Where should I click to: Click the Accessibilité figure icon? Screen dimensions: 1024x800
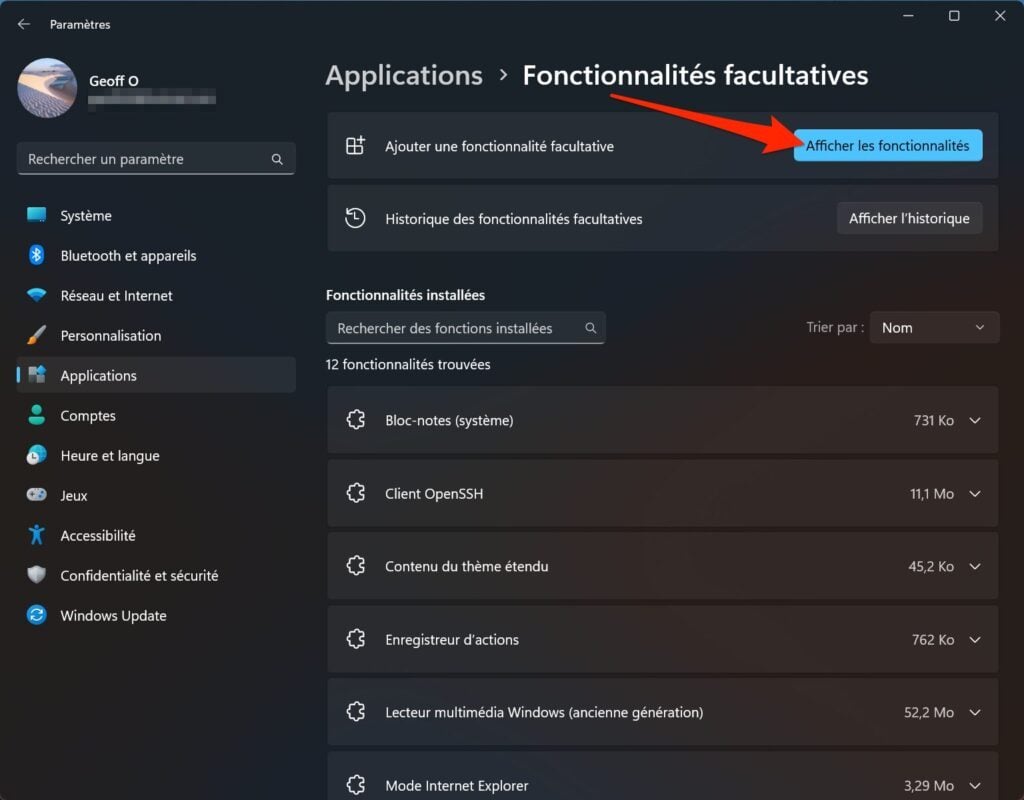point(37,535)
